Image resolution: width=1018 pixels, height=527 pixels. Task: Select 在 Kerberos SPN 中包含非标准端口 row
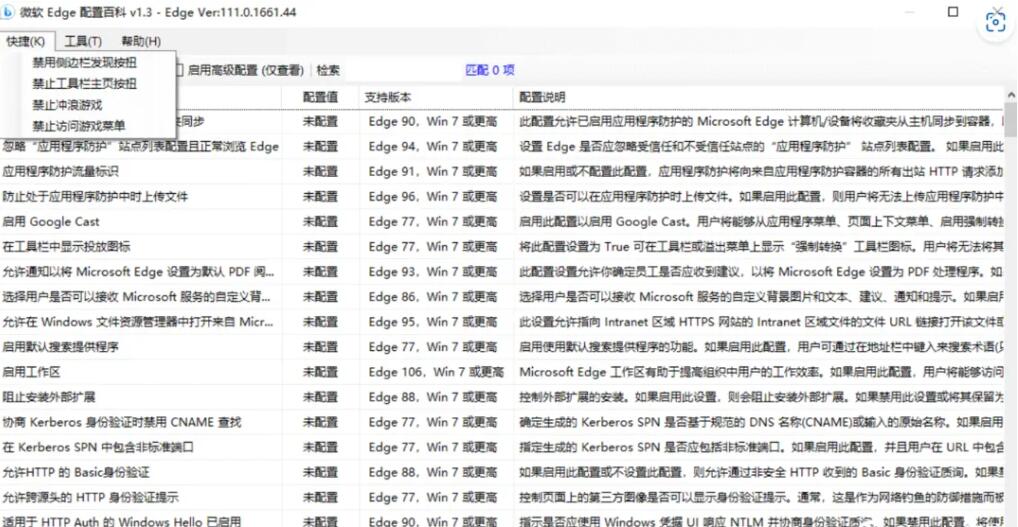503,447
